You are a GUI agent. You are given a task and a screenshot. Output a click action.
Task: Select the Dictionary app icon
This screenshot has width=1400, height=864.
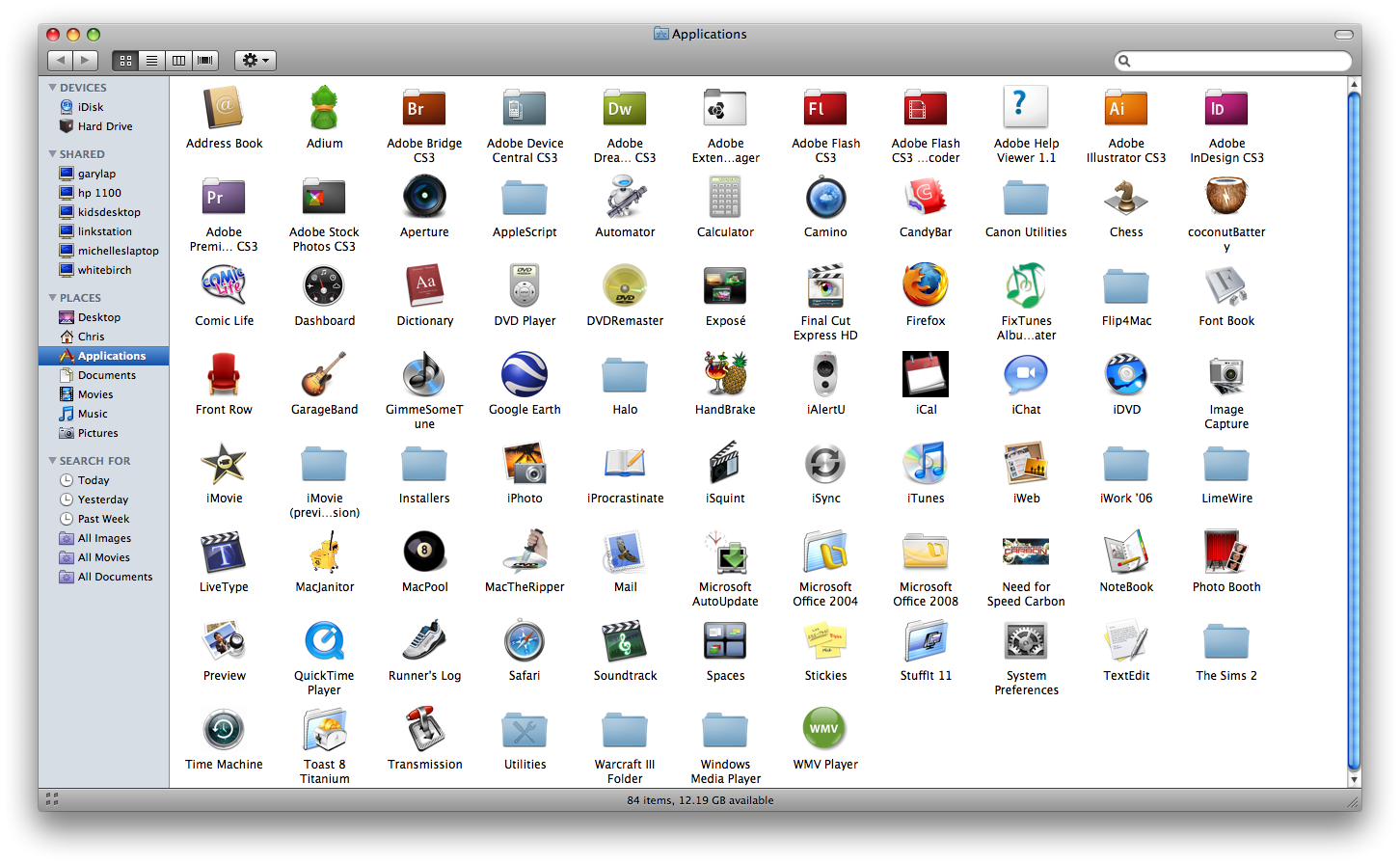424,285
